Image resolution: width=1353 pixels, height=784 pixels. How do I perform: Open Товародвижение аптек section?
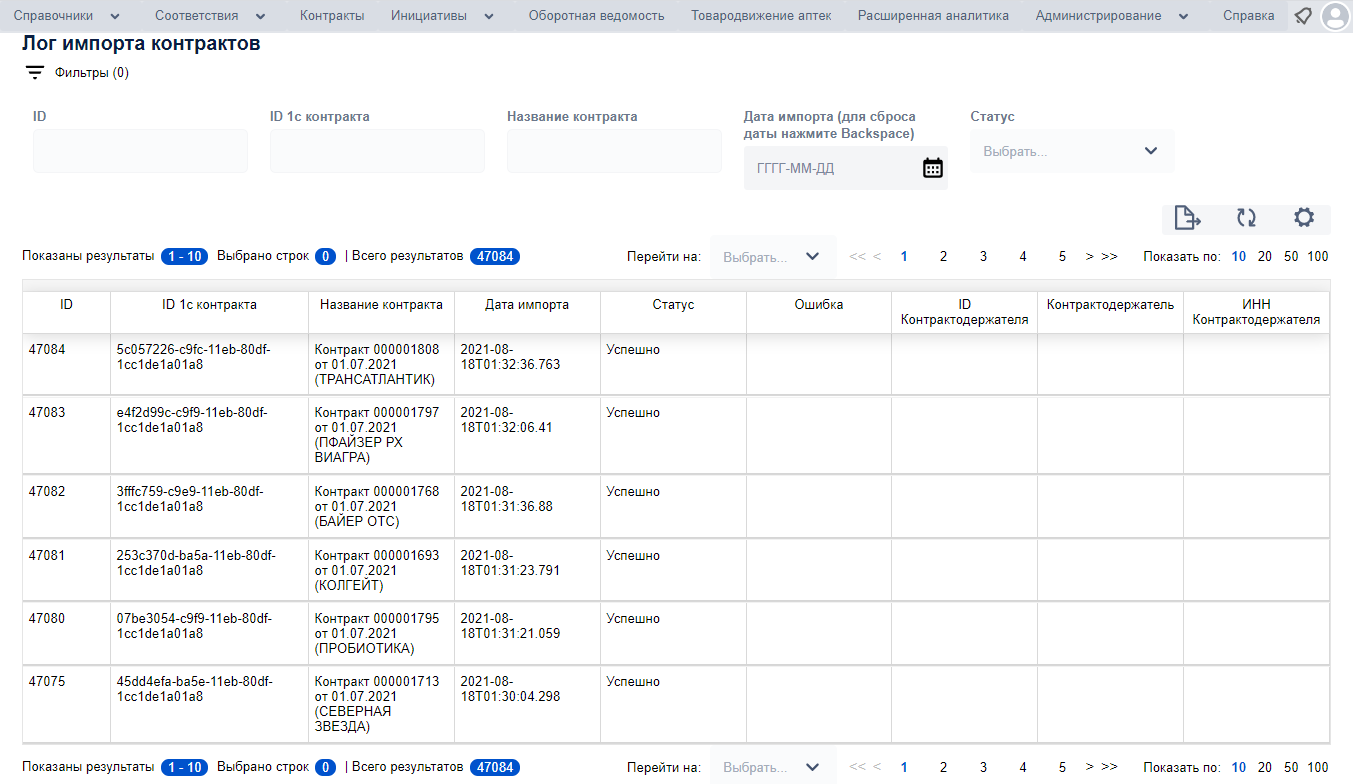761,16
